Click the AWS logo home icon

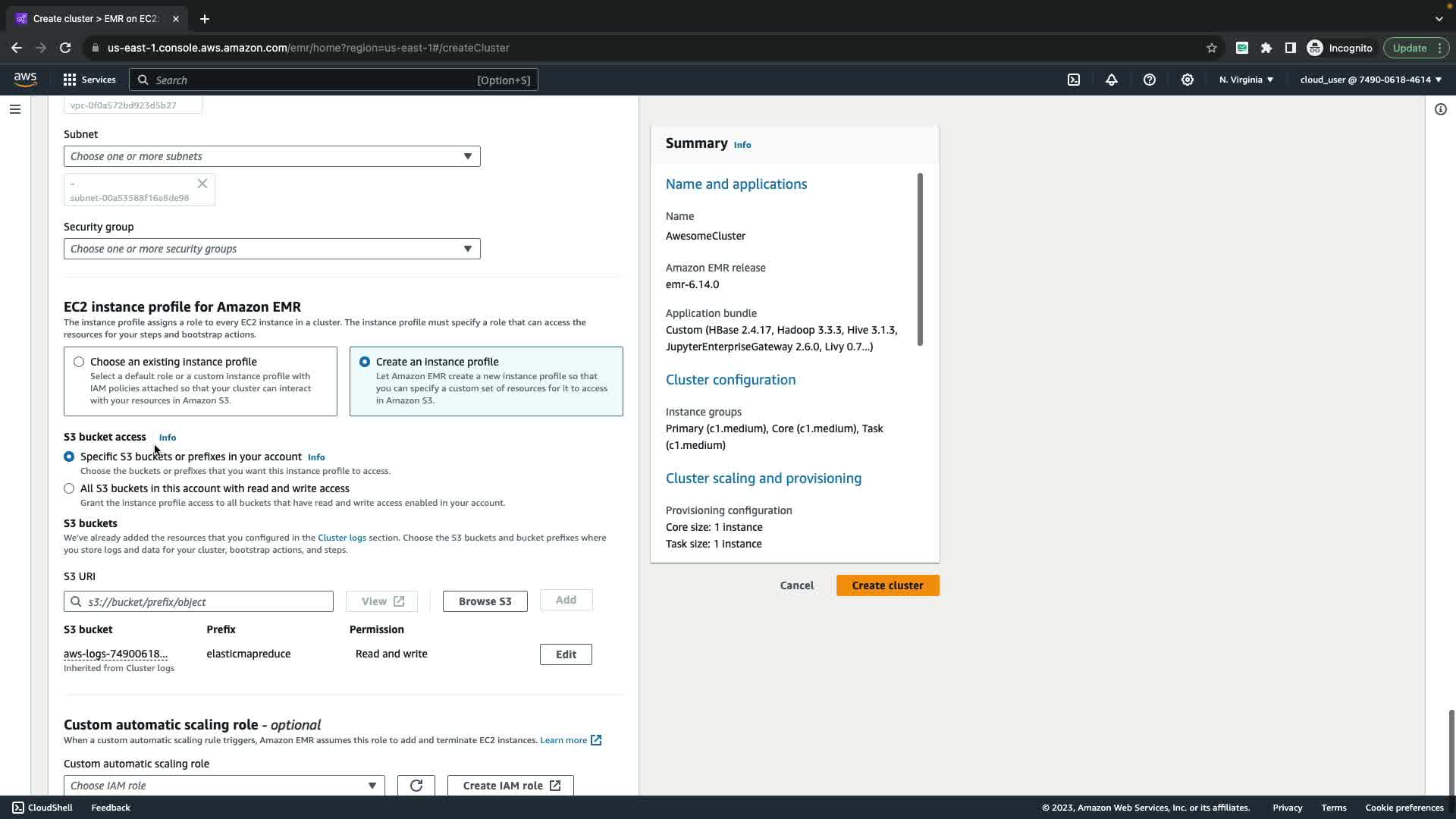point(25,80)
